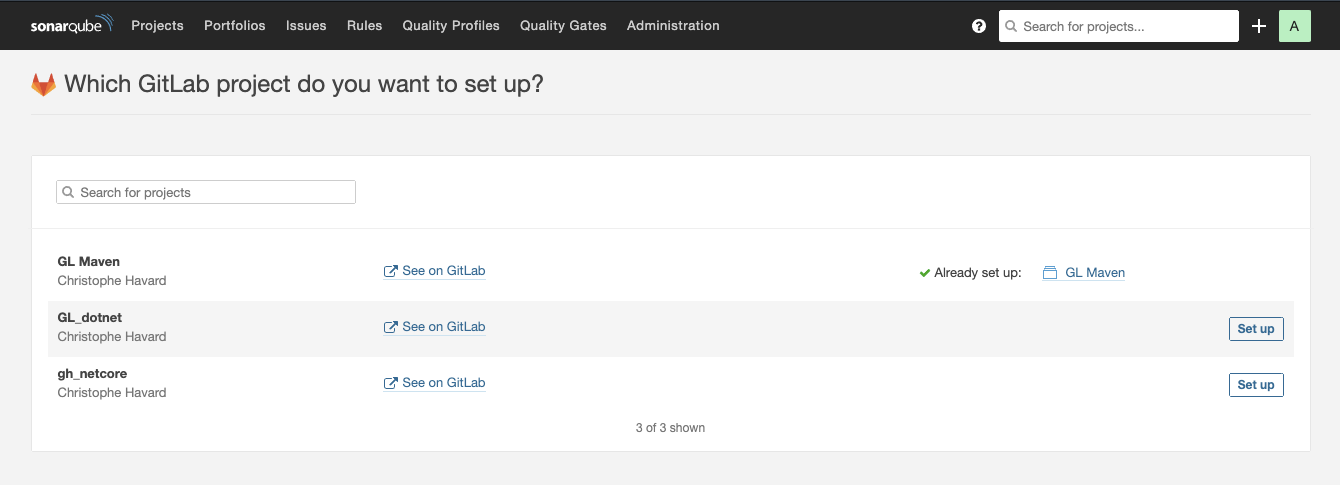Click the plus create icon
The image size is (1340, 485).
pos(1259,26)
